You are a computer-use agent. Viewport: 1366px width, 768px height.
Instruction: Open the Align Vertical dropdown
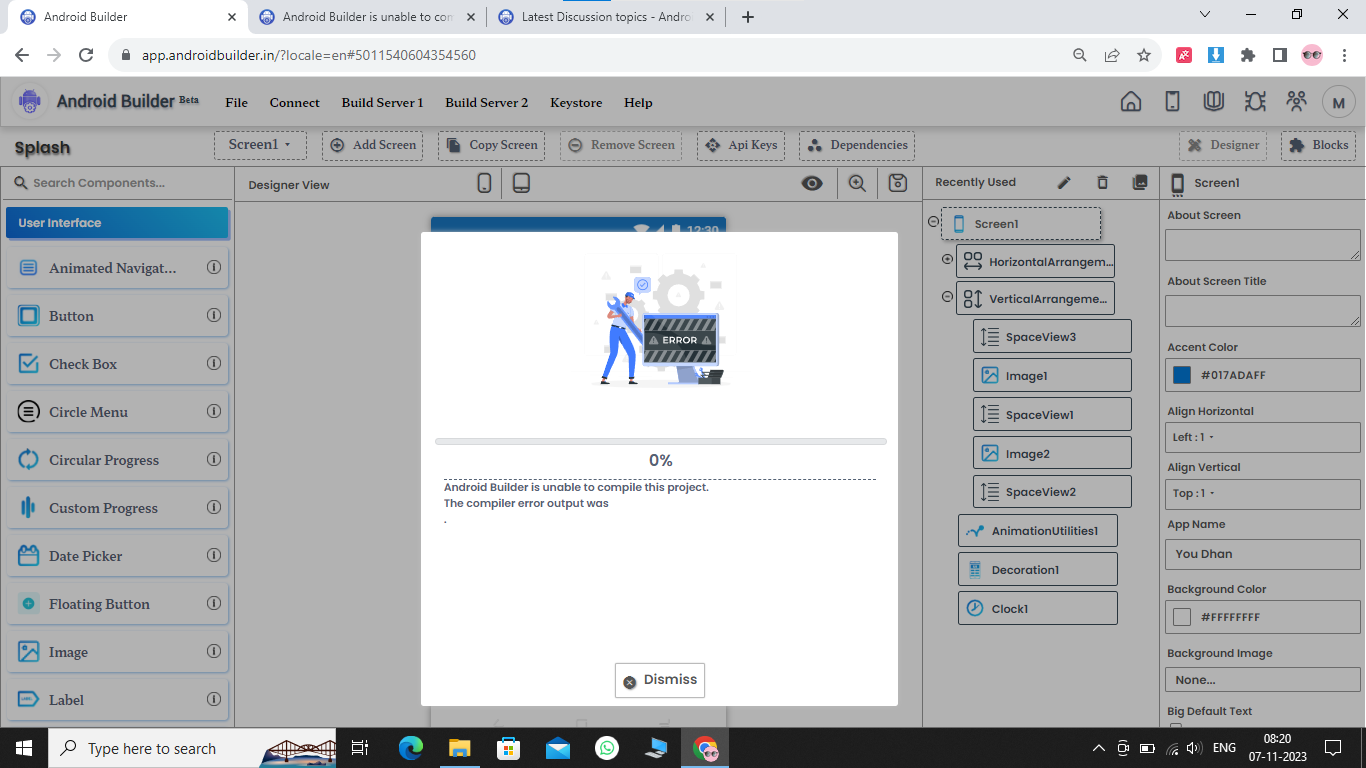(x=1262, y=493)
